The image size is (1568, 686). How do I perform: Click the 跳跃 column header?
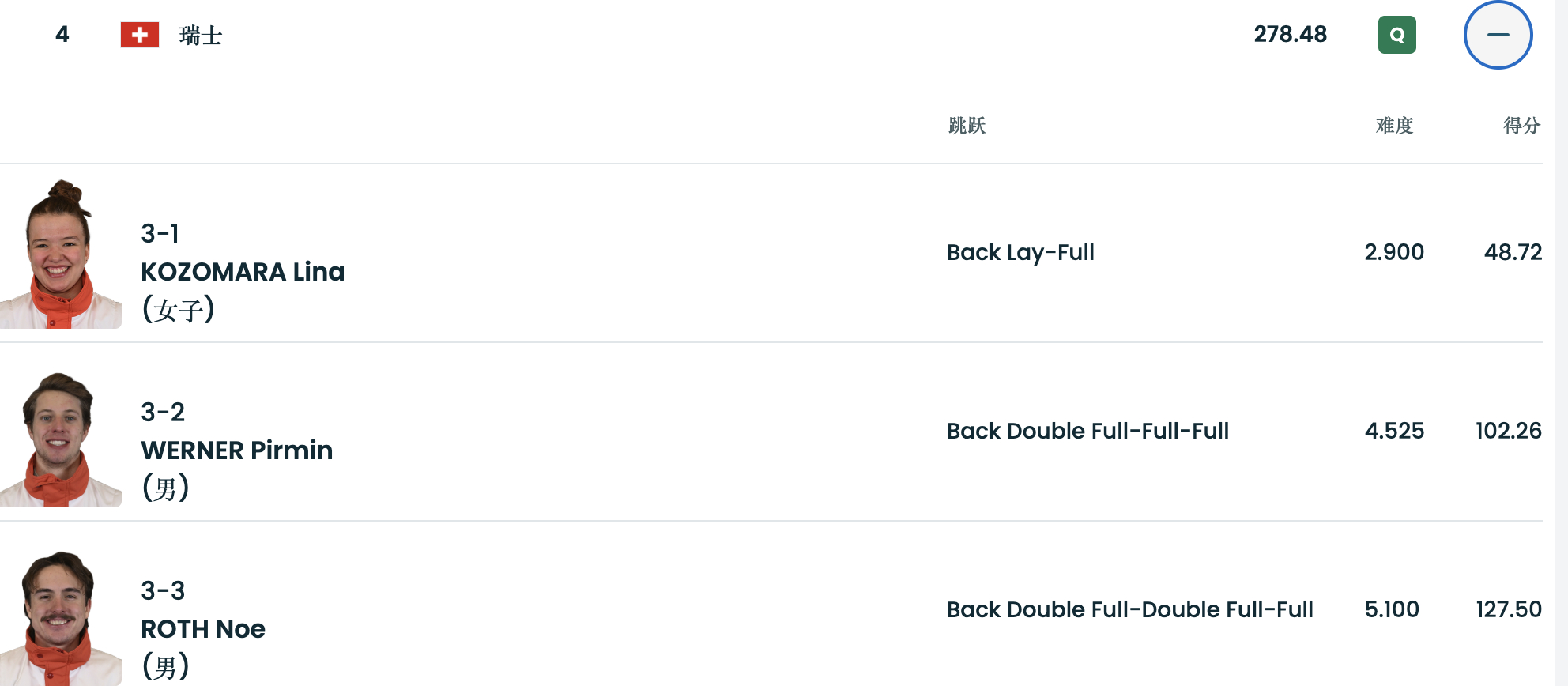tap(967, 126)
